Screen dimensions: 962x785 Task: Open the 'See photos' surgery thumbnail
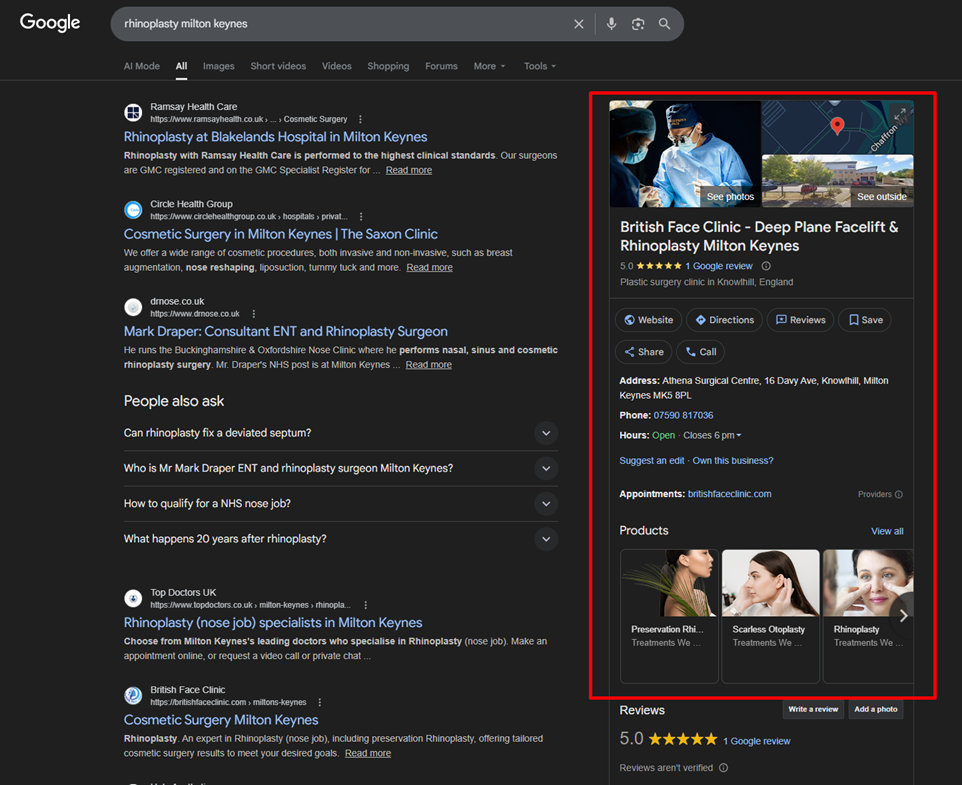(685, 154)
